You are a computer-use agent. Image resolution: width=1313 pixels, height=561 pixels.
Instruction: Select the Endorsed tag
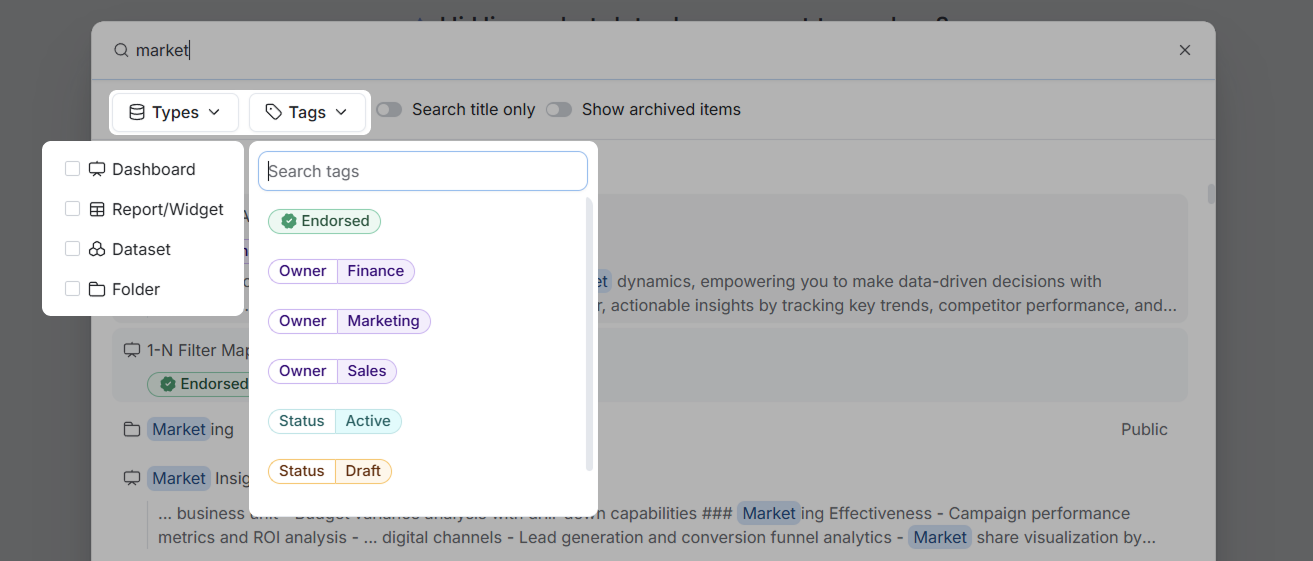[324, 221]
